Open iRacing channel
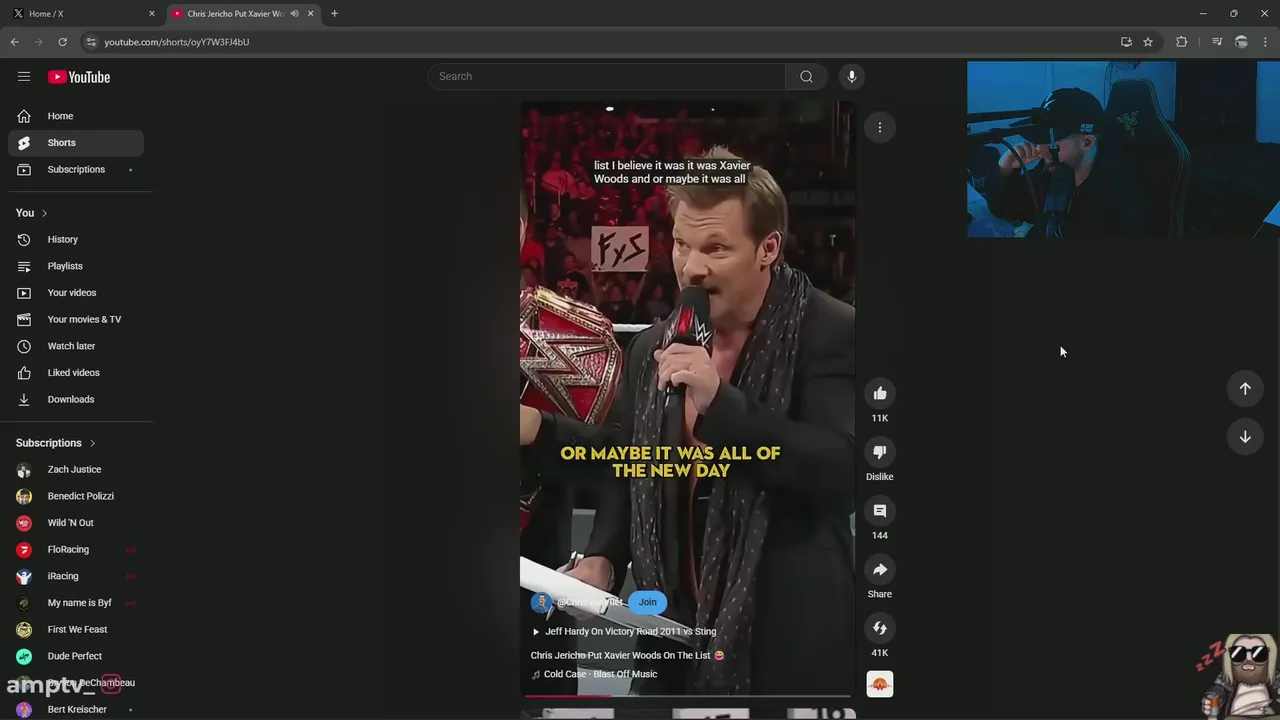Screen dimensions: 1280x720 coord(76,576)
